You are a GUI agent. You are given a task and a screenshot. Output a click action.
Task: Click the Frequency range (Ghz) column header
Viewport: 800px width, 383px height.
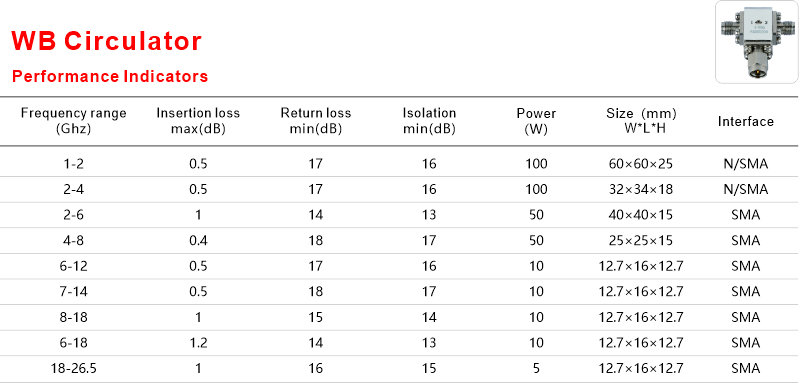[73, 121]
